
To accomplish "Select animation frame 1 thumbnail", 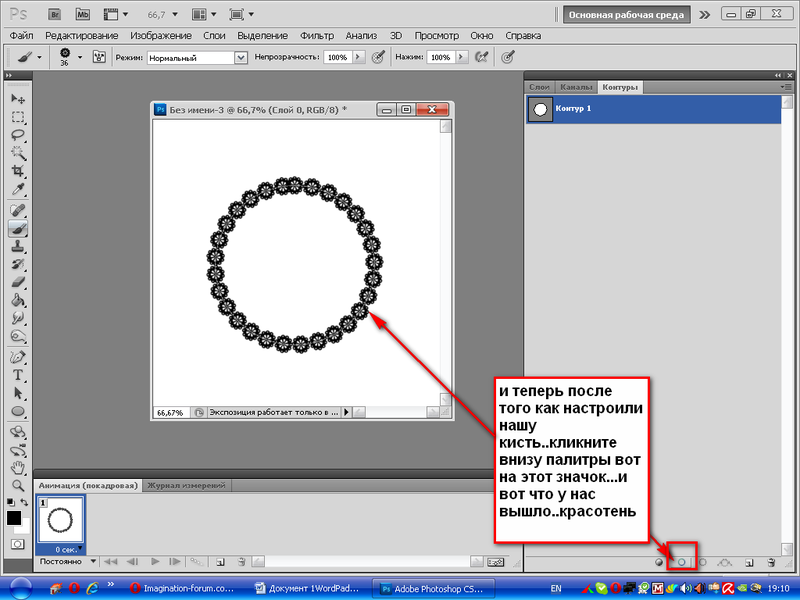I will coord(60,520).
